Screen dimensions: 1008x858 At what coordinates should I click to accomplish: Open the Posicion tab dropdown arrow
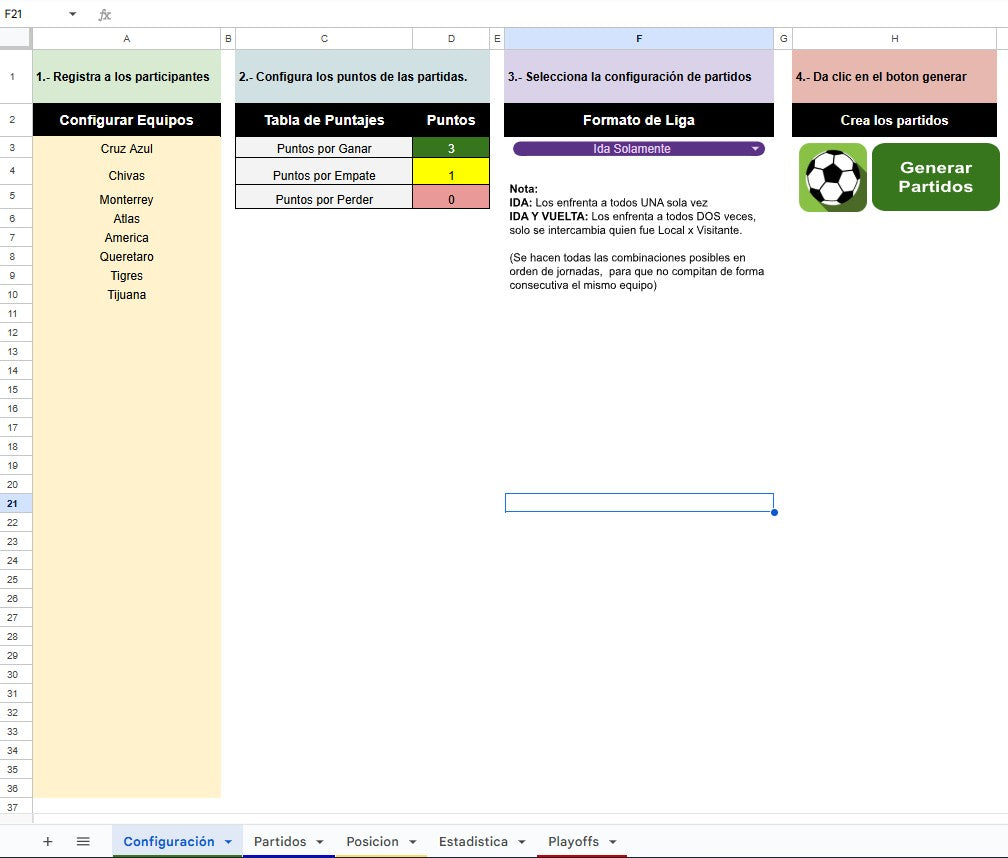point(410,841)
